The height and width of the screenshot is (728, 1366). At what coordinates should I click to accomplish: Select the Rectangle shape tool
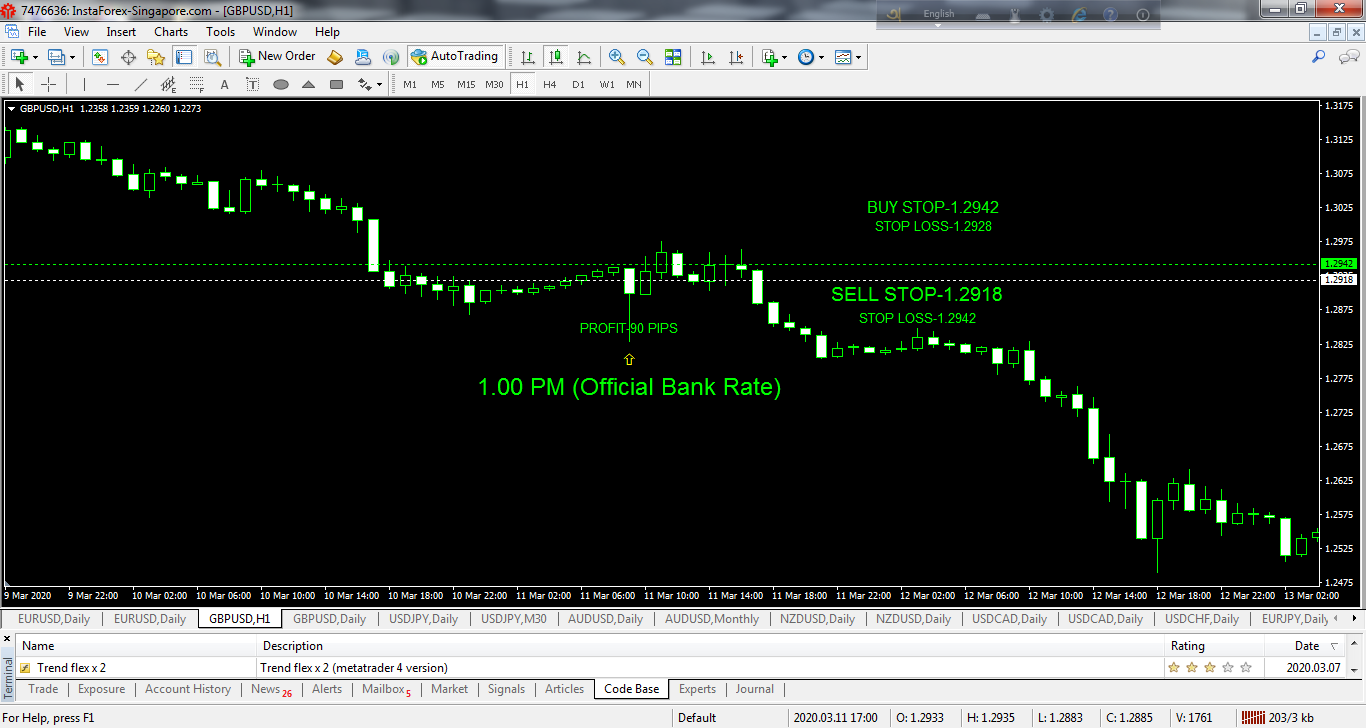pyautogui.click(x=337, y=84)
